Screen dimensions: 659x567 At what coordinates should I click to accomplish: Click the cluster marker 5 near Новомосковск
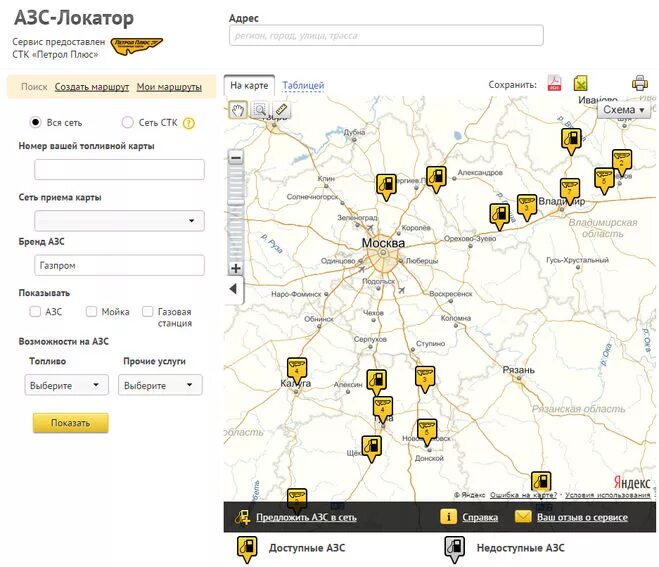(427, 432)
